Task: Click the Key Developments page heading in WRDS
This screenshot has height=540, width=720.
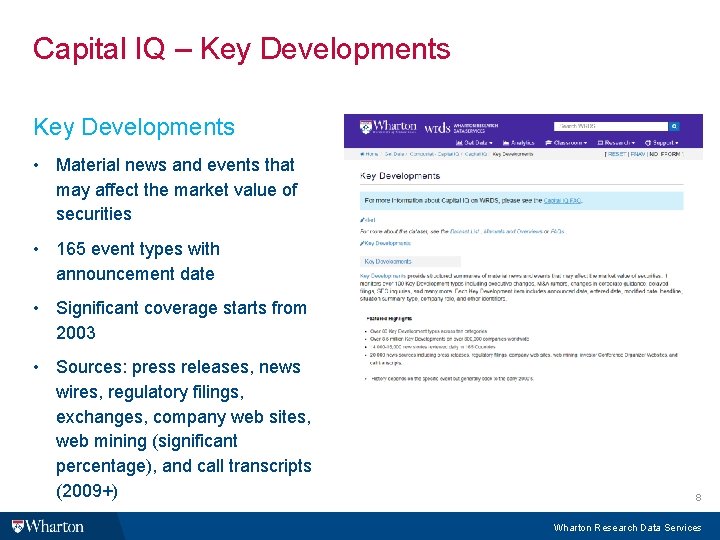Action: [x=400, y=176]
